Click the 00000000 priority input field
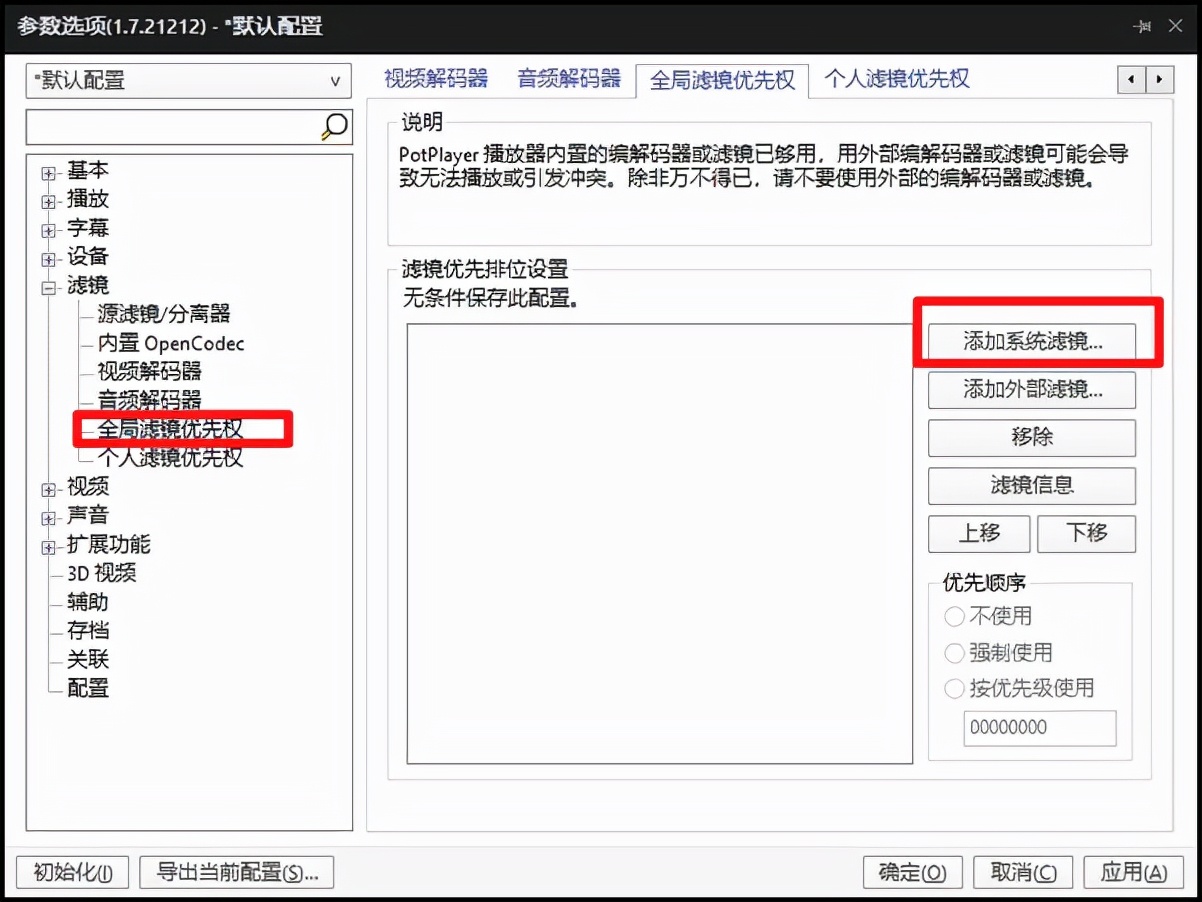1202x902 pixels. 1039,728
